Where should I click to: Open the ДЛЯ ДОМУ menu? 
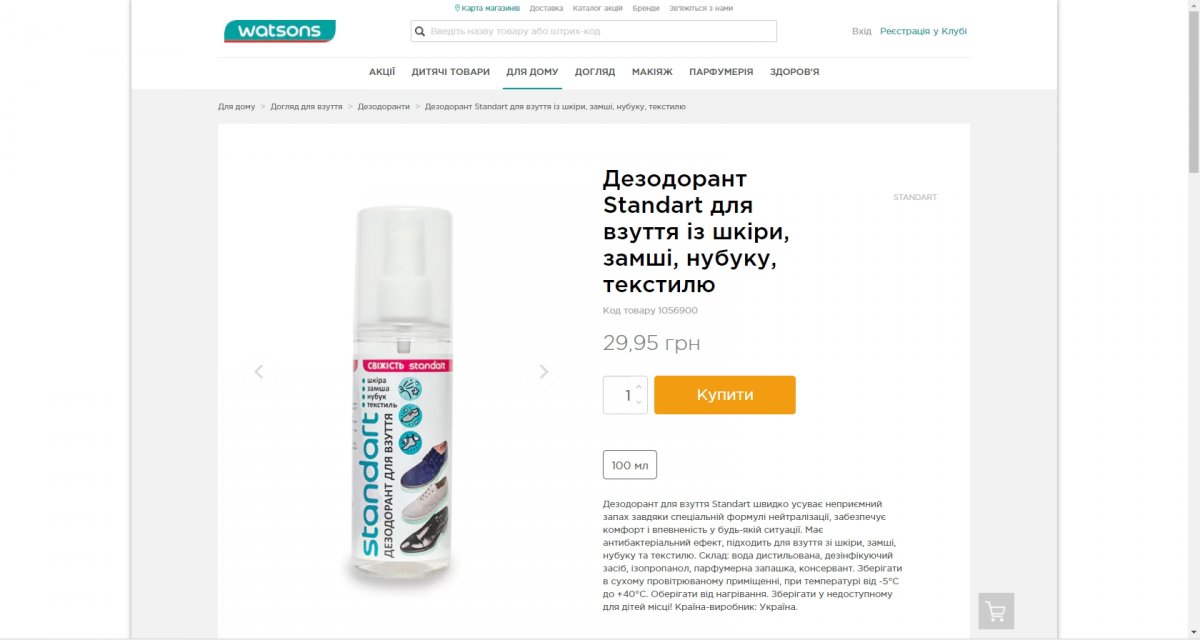tap(532, 72)
